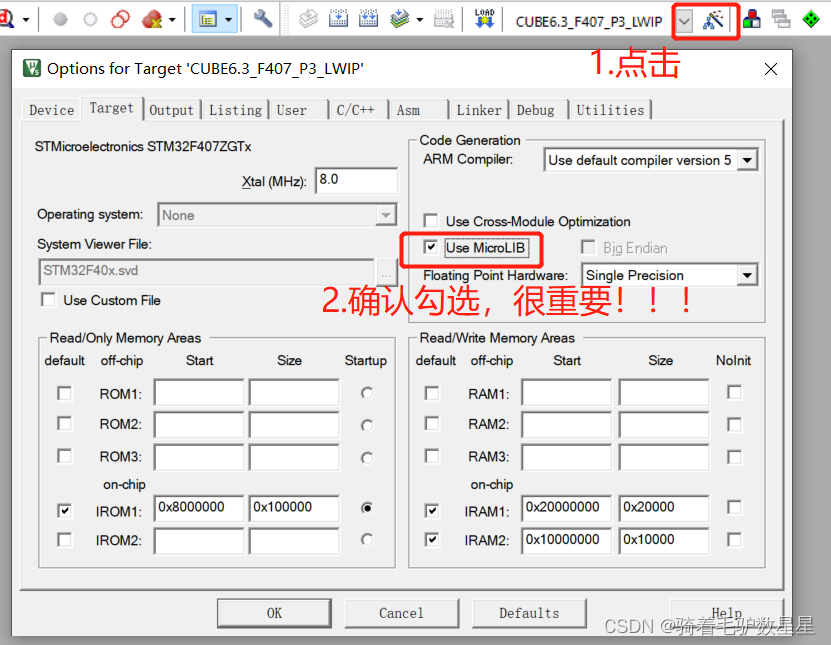Click the Translate file toolbar icon
The image size is (831, 645).
click(x=308, y=20)
